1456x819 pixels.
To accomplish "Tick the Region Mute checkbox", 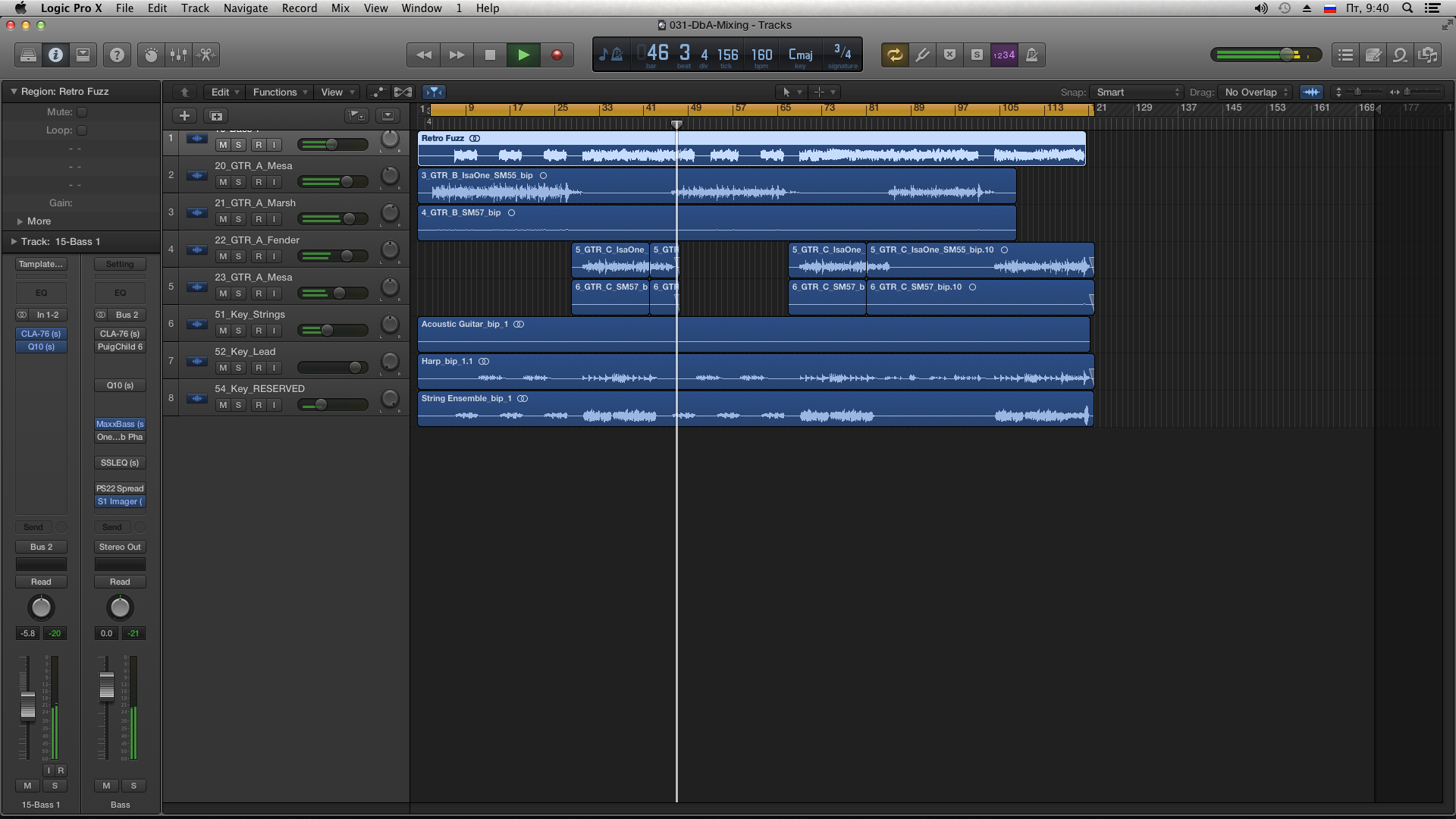I will tap(82, 111).
